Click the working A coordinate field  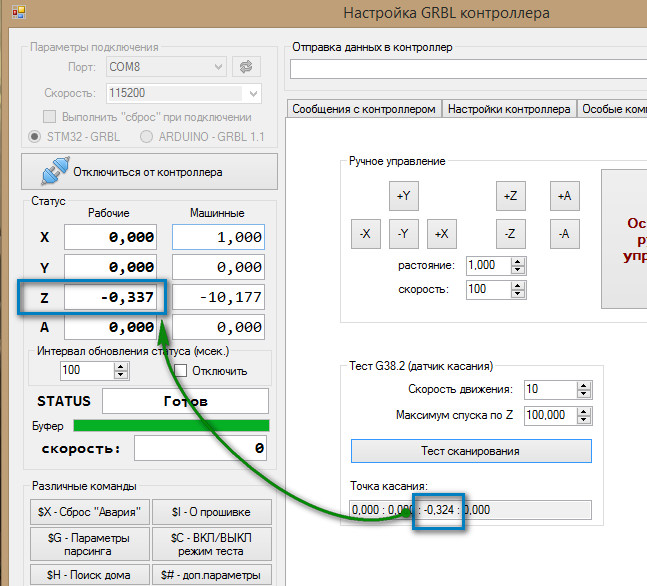pos(111,327)
